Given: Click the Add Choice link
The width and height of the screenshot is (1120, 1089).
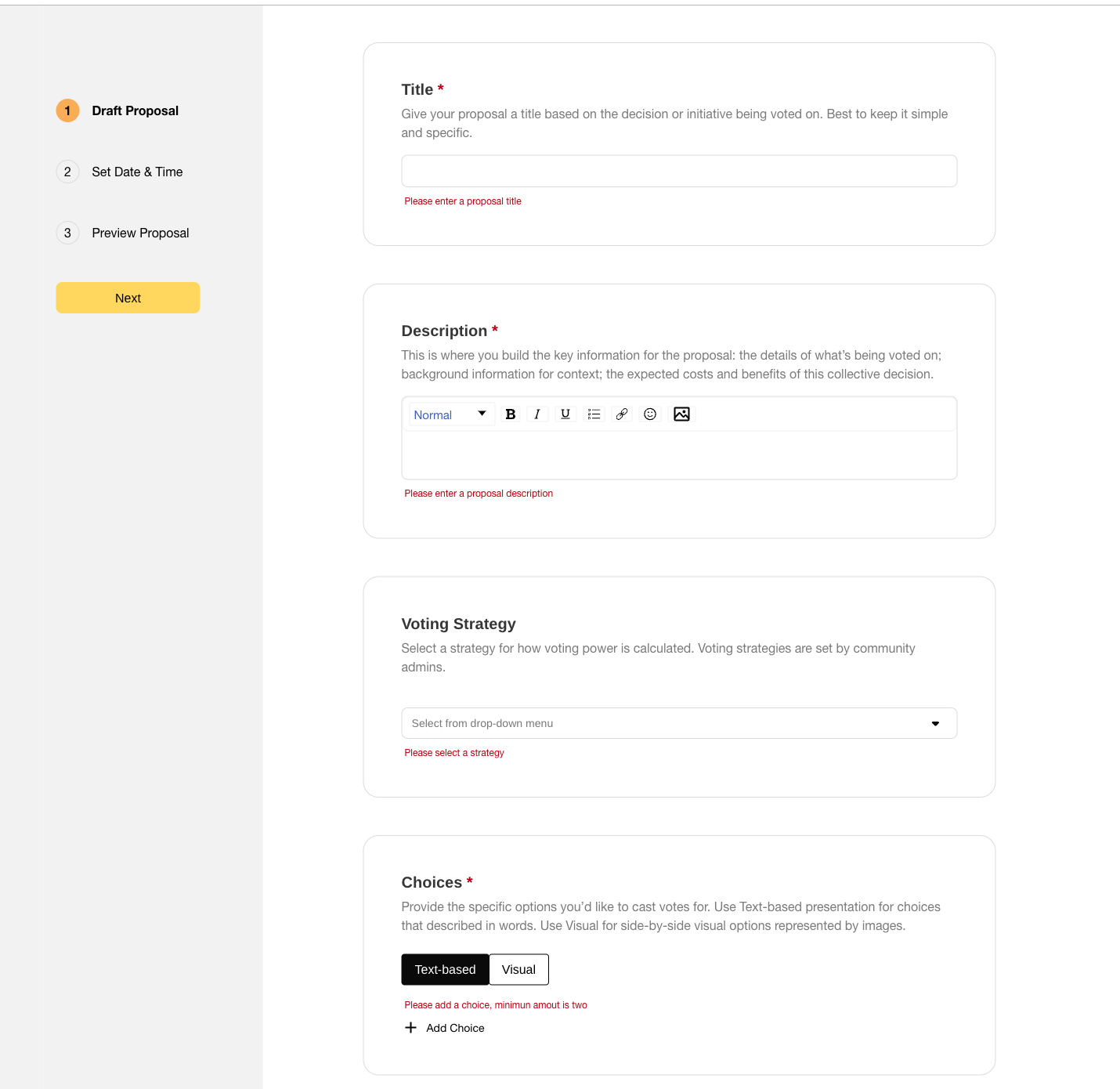Looking at the screenshot, I should point(455,1028).
